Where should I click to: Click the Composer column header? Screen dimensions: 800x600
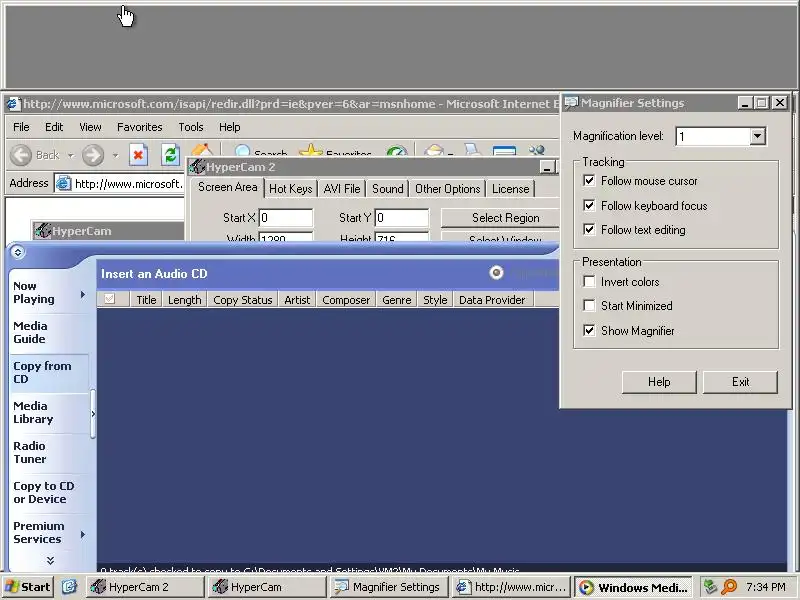346,299
